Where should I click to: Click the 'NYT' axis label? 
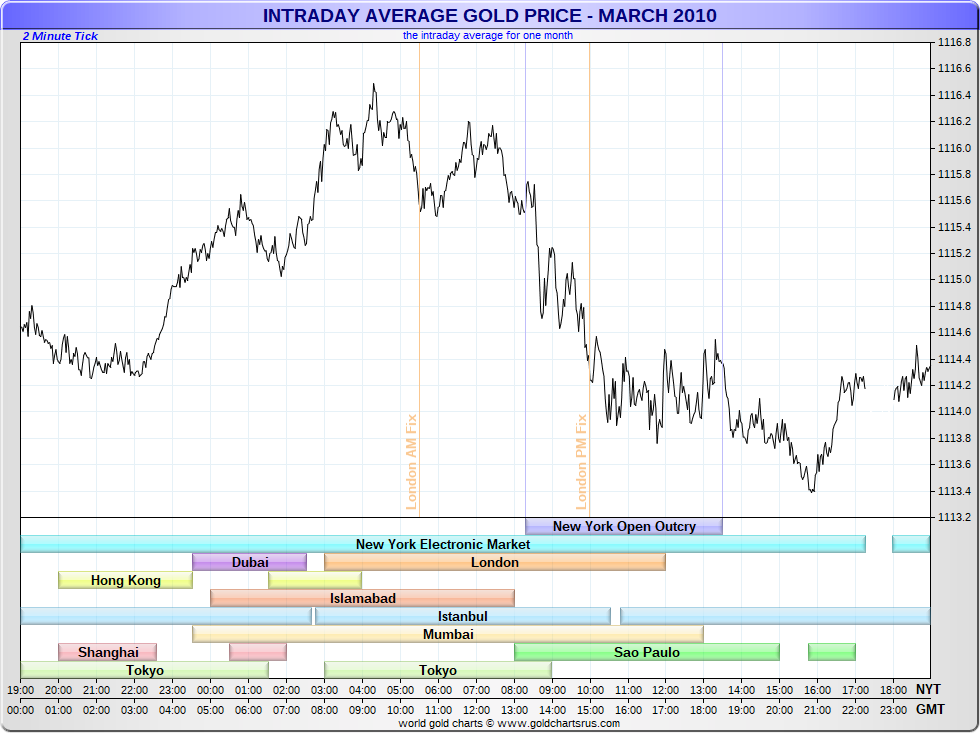click(928, 689)
